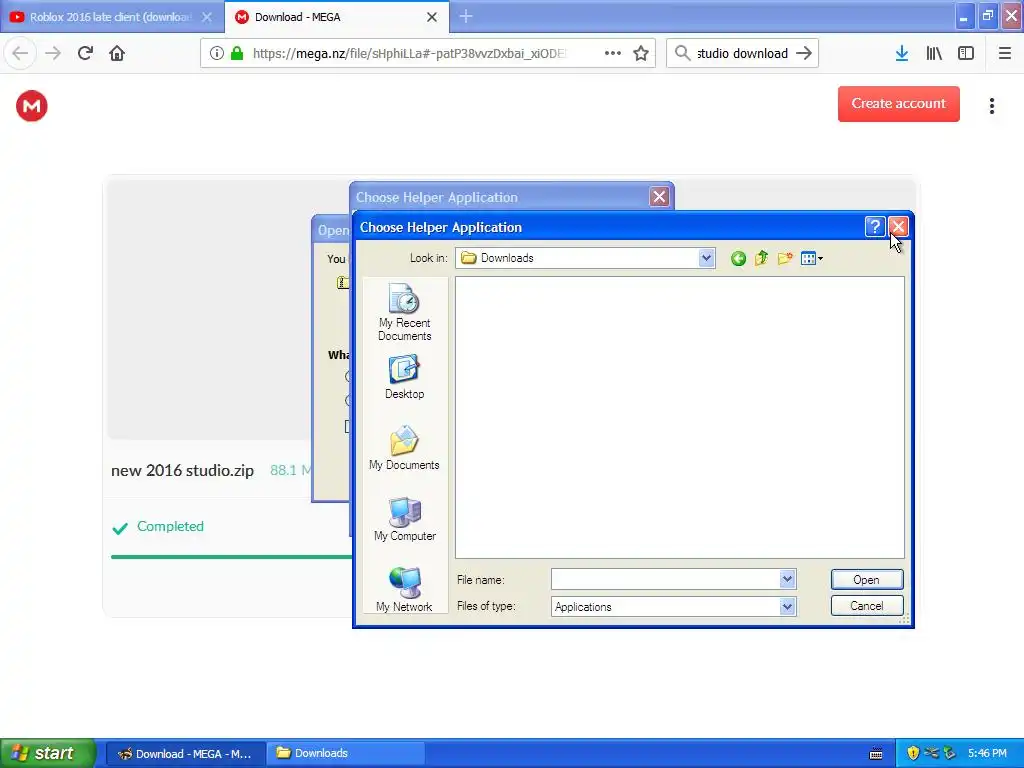This screenshot has width=1024, height=768.
Task: Click the mega.nz address bar URL
Action: pos(410,54)
